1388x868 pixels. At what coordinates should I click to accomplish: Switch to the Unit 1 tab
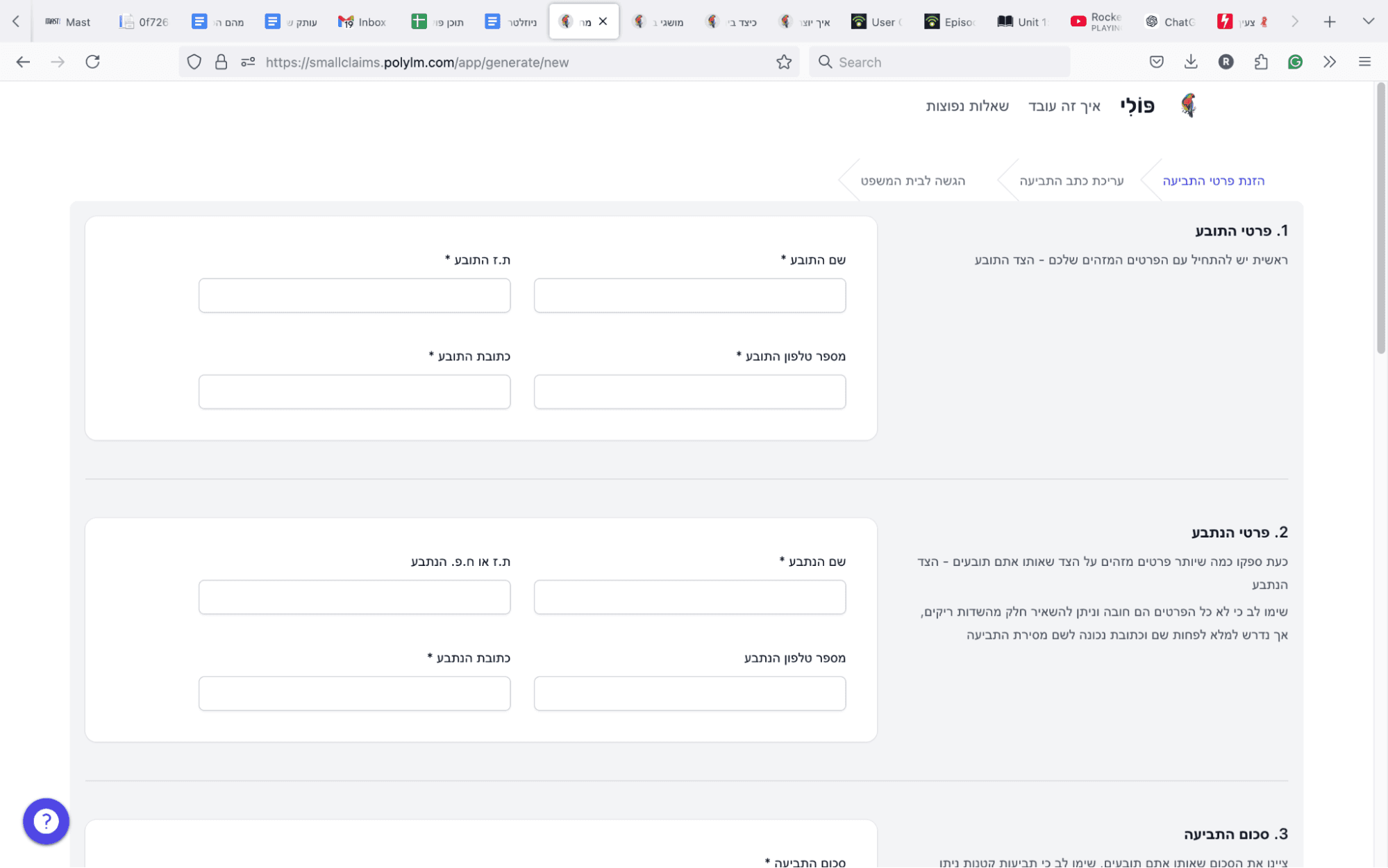tap(1021, 22)
